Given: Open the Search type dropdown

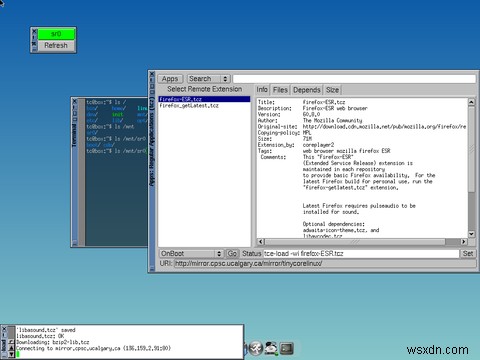Looking at the screenshot, I should pyautogui.click(x=209, y=79).
